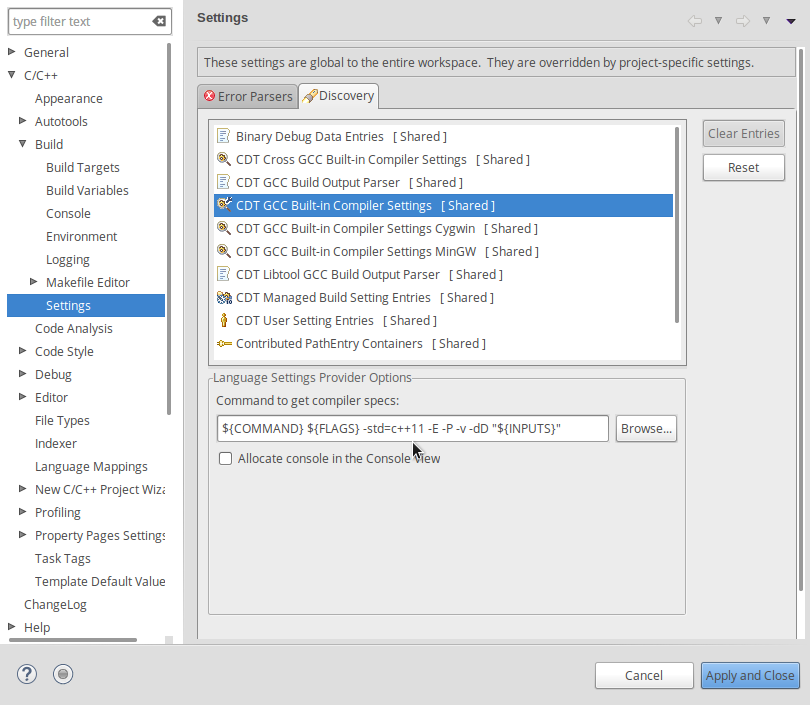The width and height of the screenshot is (810, 705).
Task: Click the clear filter text icon
Action: 159,21
